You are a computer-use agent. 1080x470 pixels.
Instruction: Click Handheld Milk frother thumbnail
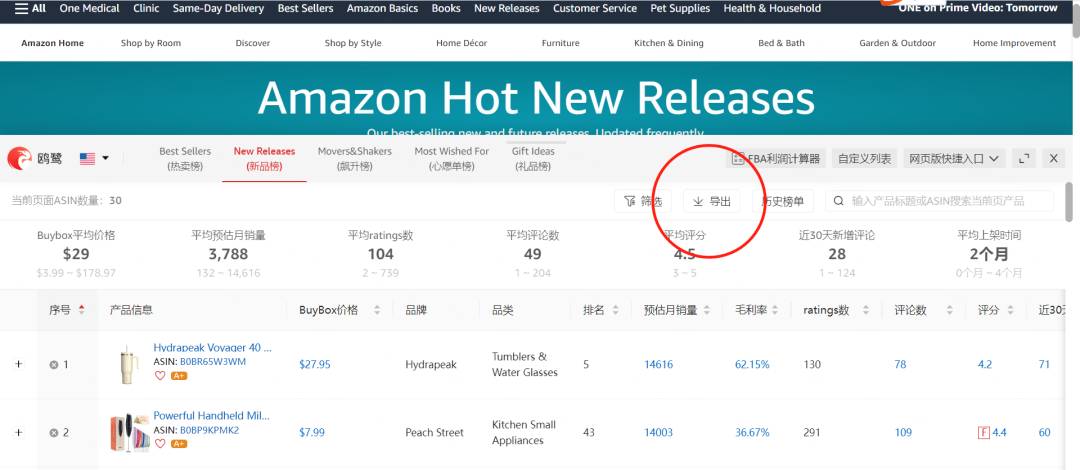tap(129, 433)
